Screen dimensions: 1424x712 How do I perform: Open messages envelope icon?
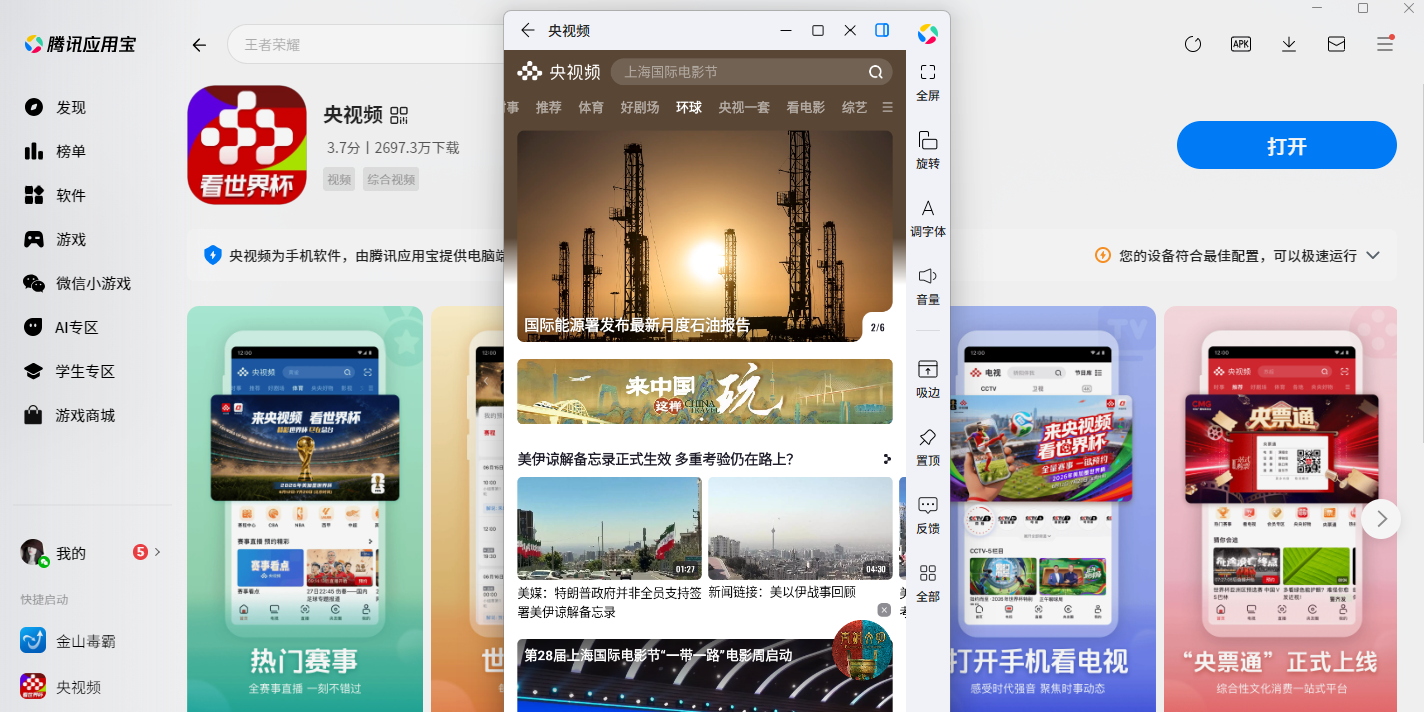[1337, 44]
